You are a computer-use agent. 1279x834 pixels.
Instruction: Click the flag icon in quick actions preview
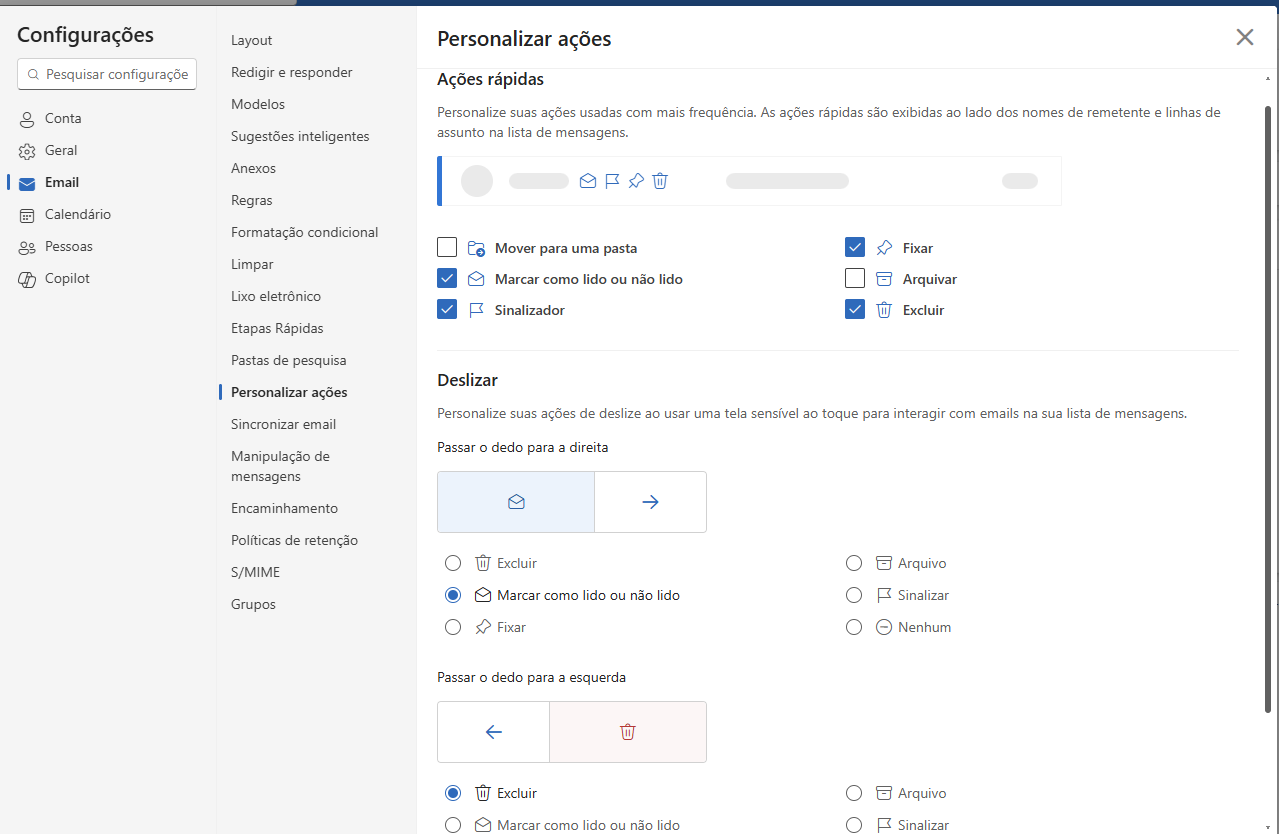click(x=612, y=181)
